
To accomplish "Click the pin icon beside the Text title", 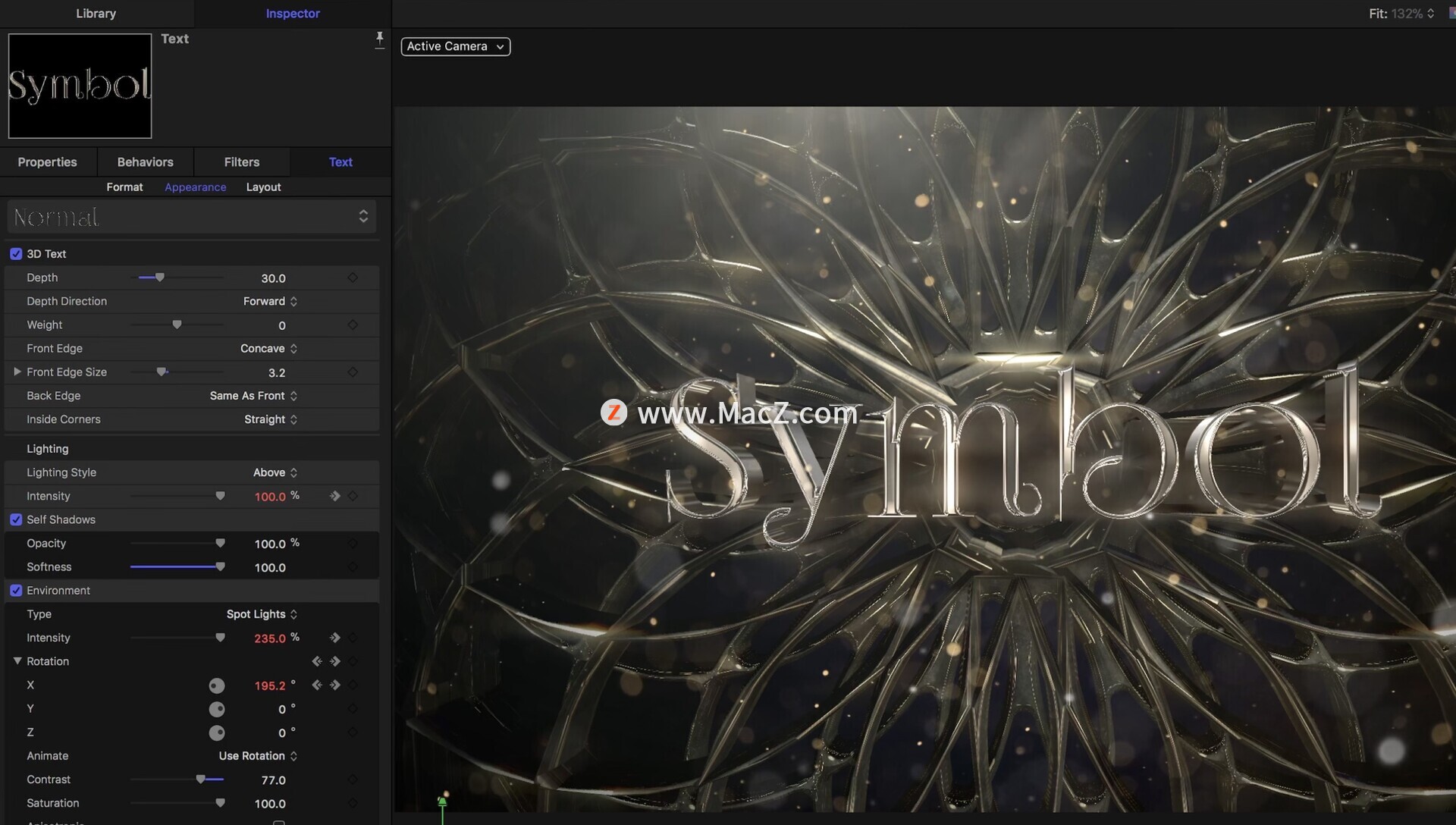I will [x=379, y=40].
